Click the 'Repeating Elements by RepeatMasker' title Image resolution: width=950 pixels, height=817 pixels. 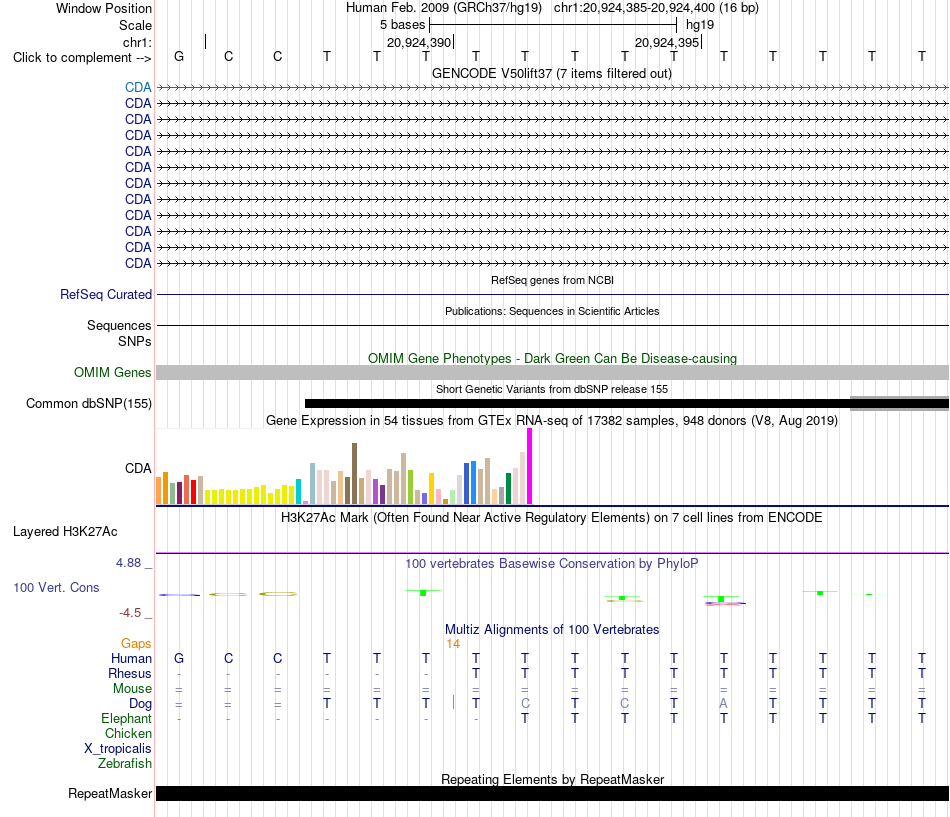pos(552,779)
